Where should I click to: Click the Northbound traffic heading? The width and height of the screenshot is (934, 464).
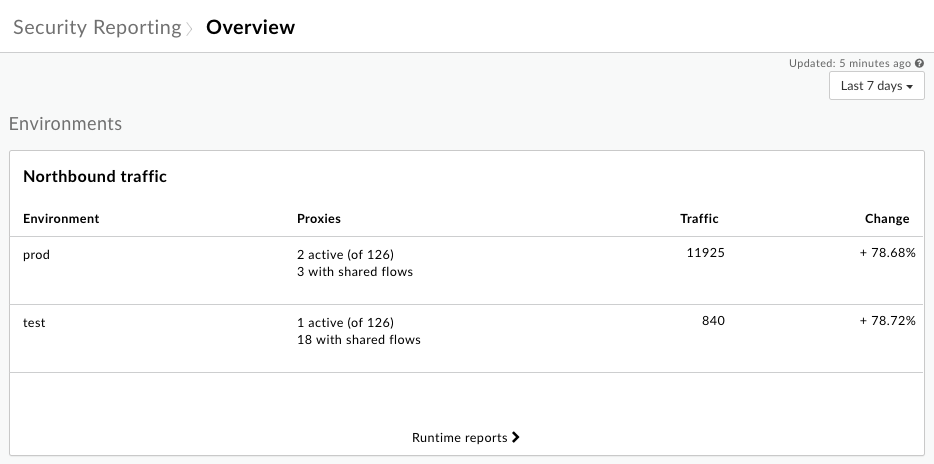[x=95, y=176]
